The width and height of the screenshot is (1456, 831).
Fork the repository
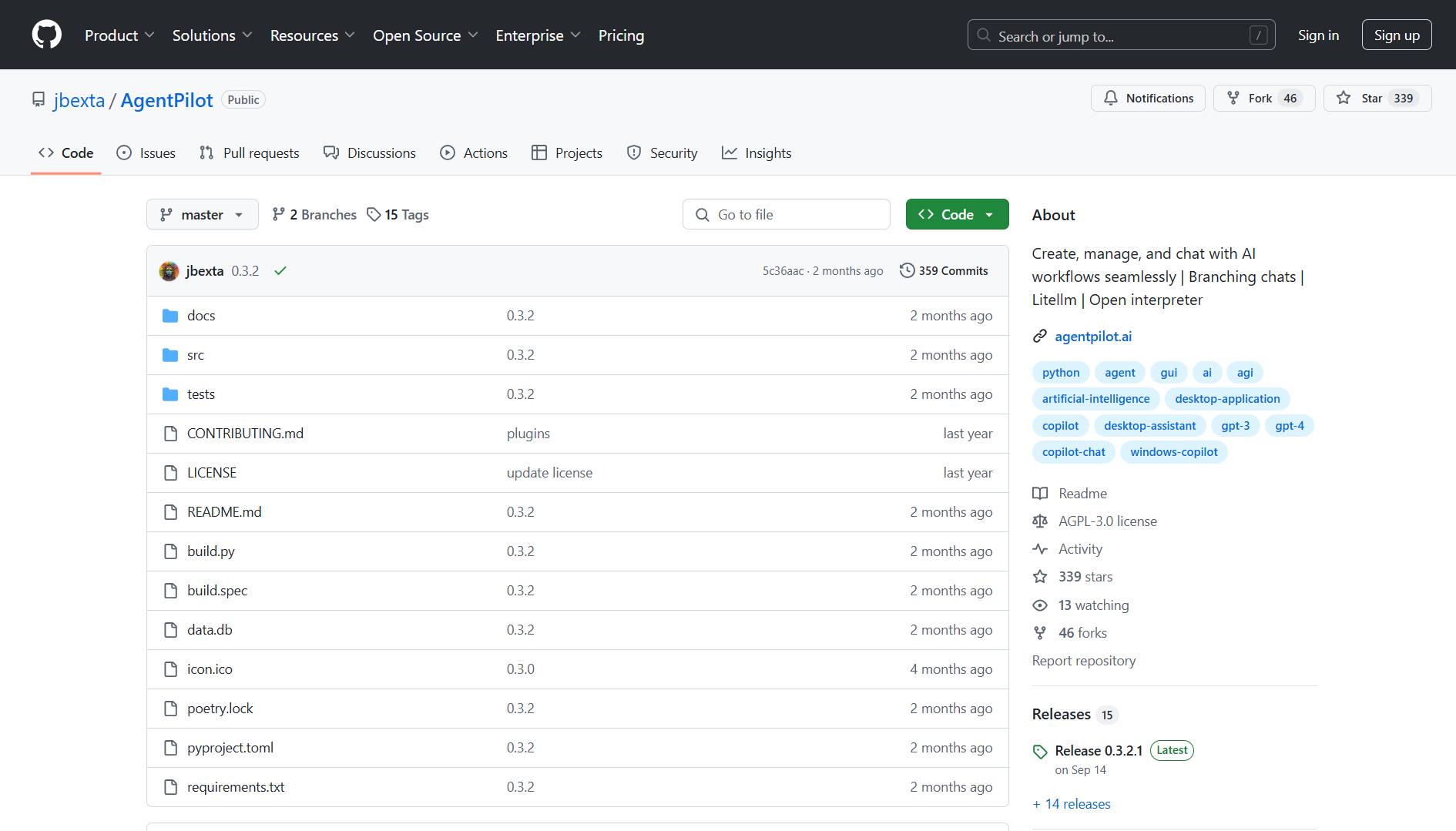[1263, 99]
